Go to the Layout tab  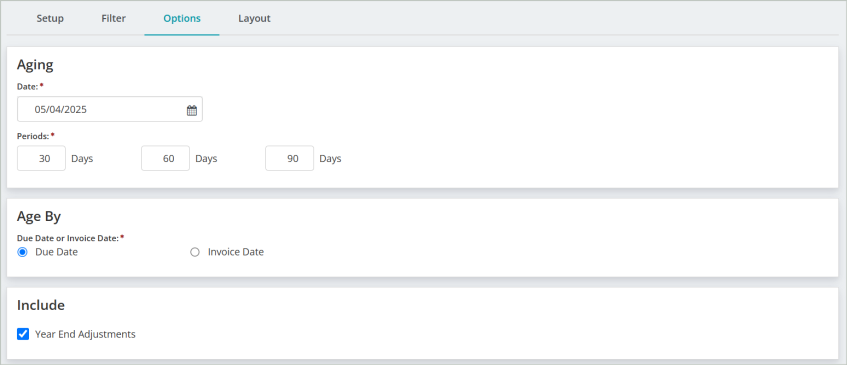pos(254,18)
